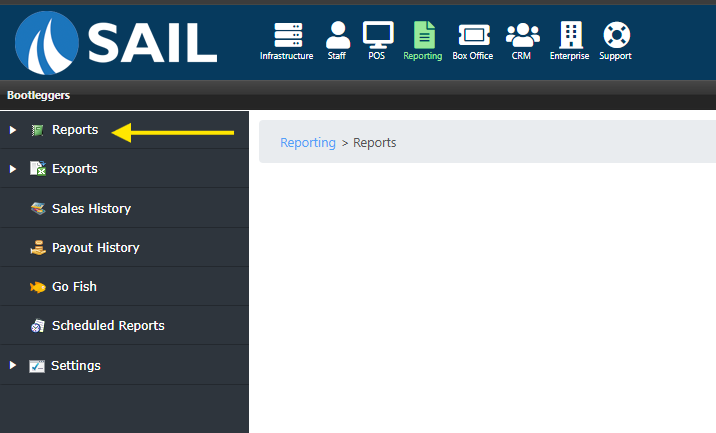Open the POS monitor icon
This screenshot has width=716, height=433.
[x=378, y=35]
